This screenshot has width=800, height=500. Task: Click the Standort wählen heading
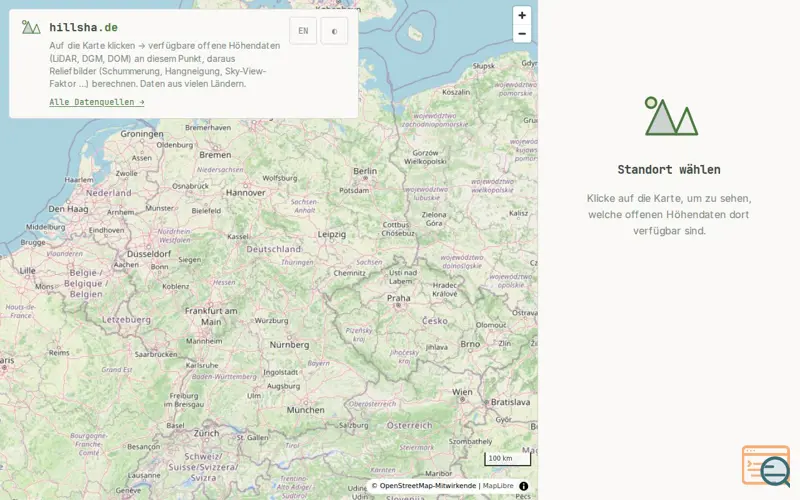[x=669, y=169]
